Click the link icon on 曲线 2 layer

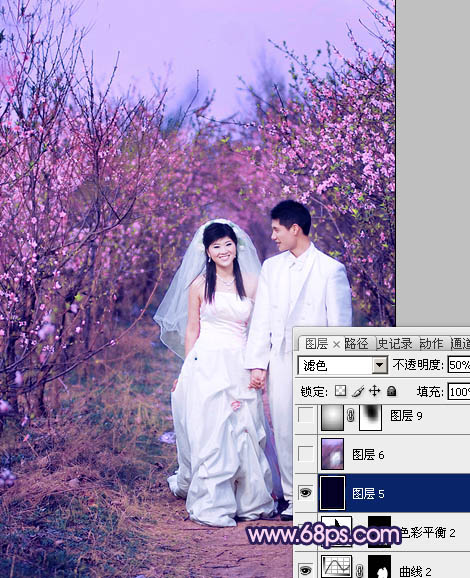click(x=359, y=571)
